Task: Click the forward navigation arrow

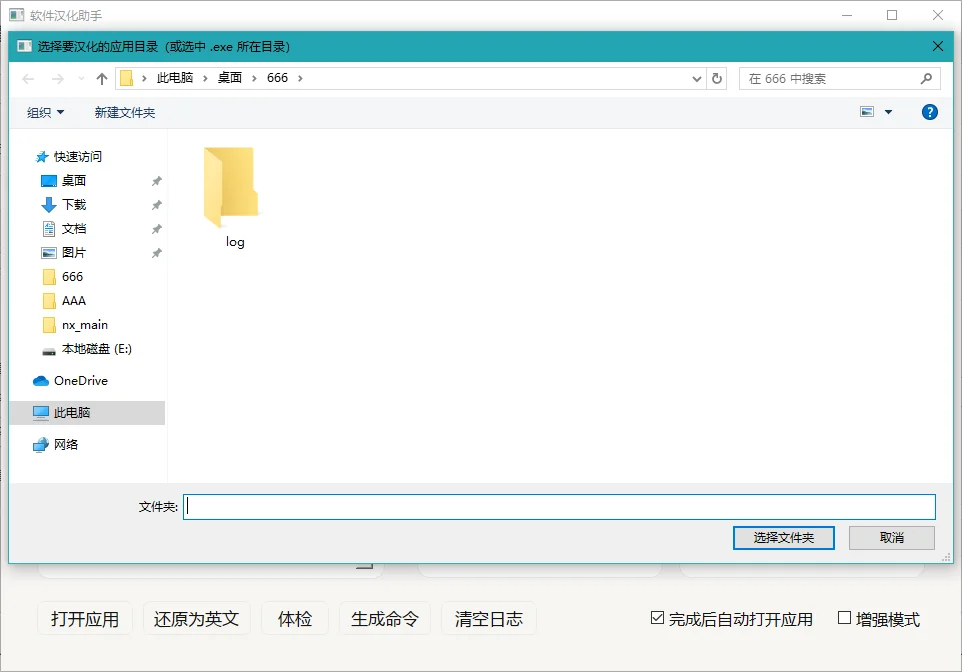Action: click(58, 79)
